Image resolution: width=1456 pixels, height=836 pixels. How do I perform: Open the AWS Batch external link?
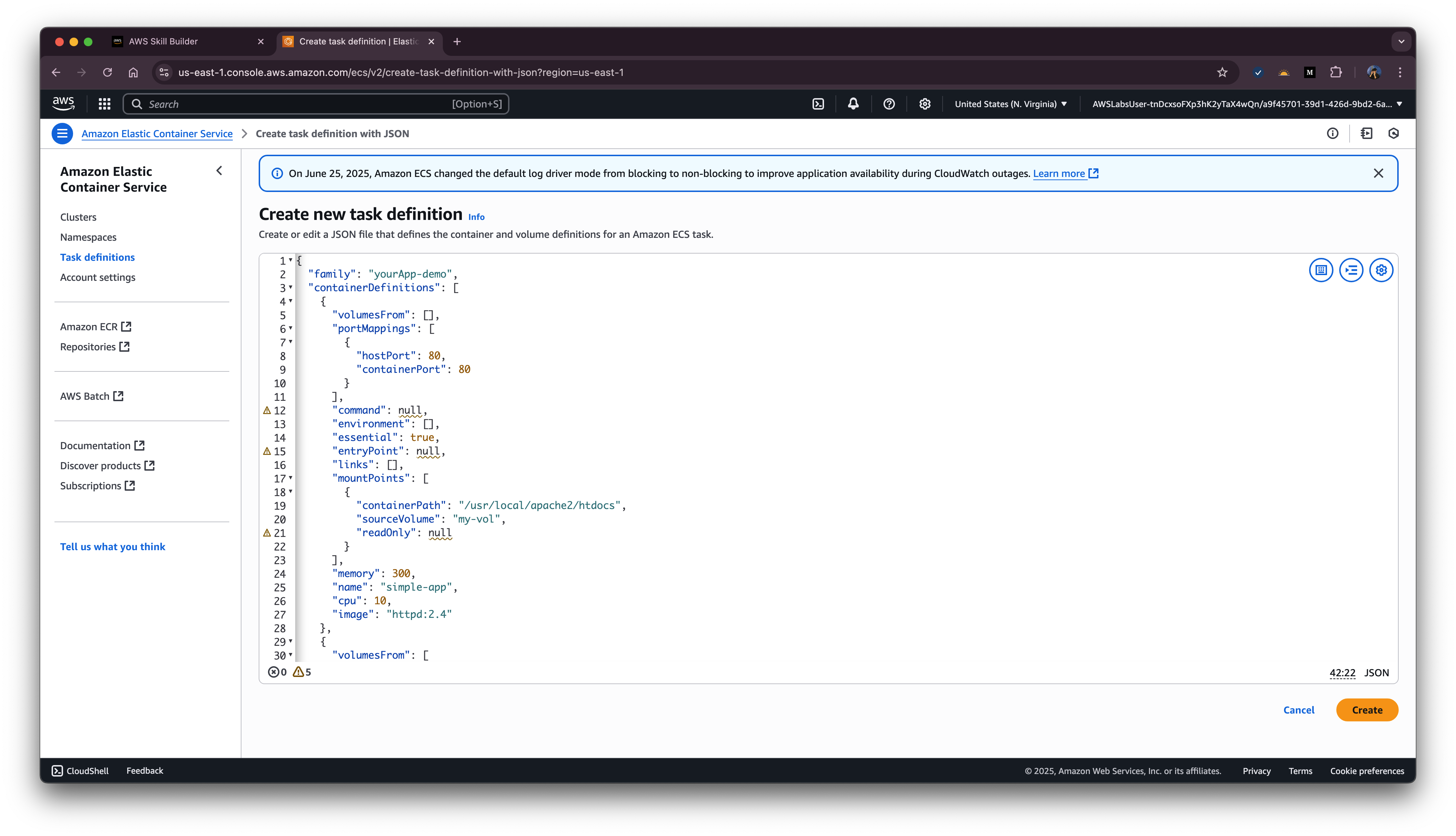92,396
